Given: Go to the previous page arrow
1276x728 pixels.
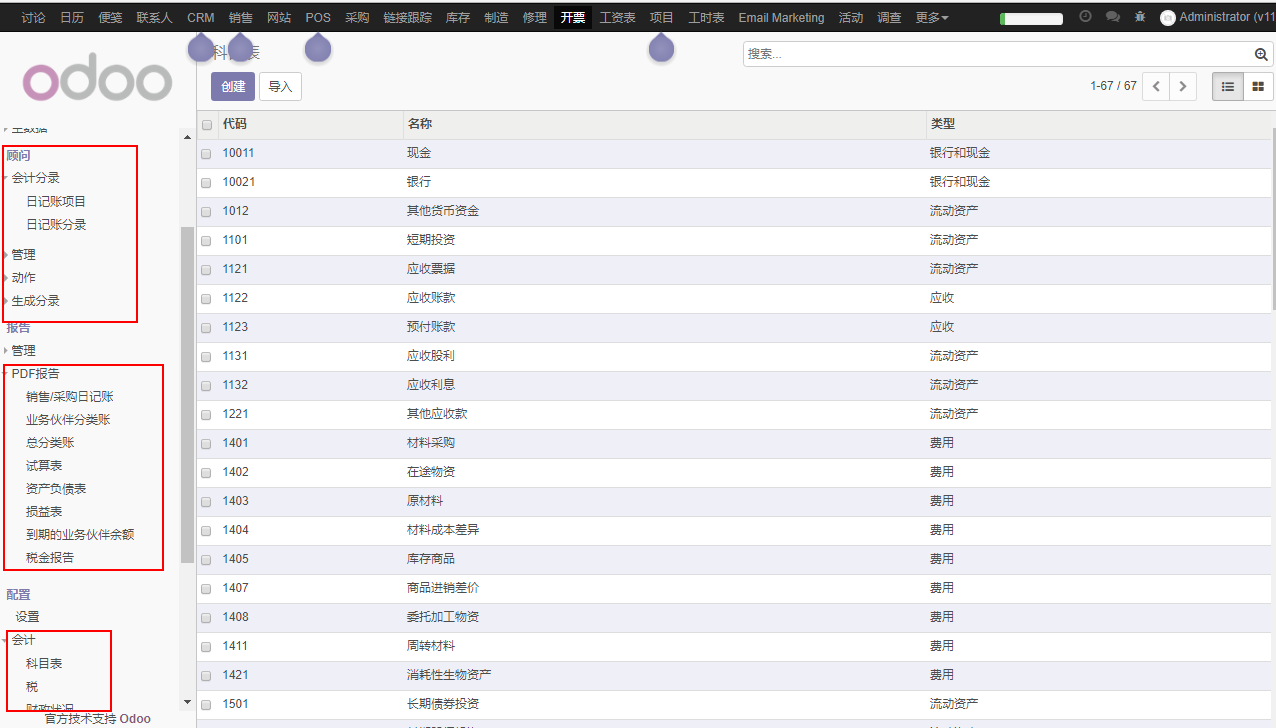Looking at the screenshot, I should [x=1156, y=87].
